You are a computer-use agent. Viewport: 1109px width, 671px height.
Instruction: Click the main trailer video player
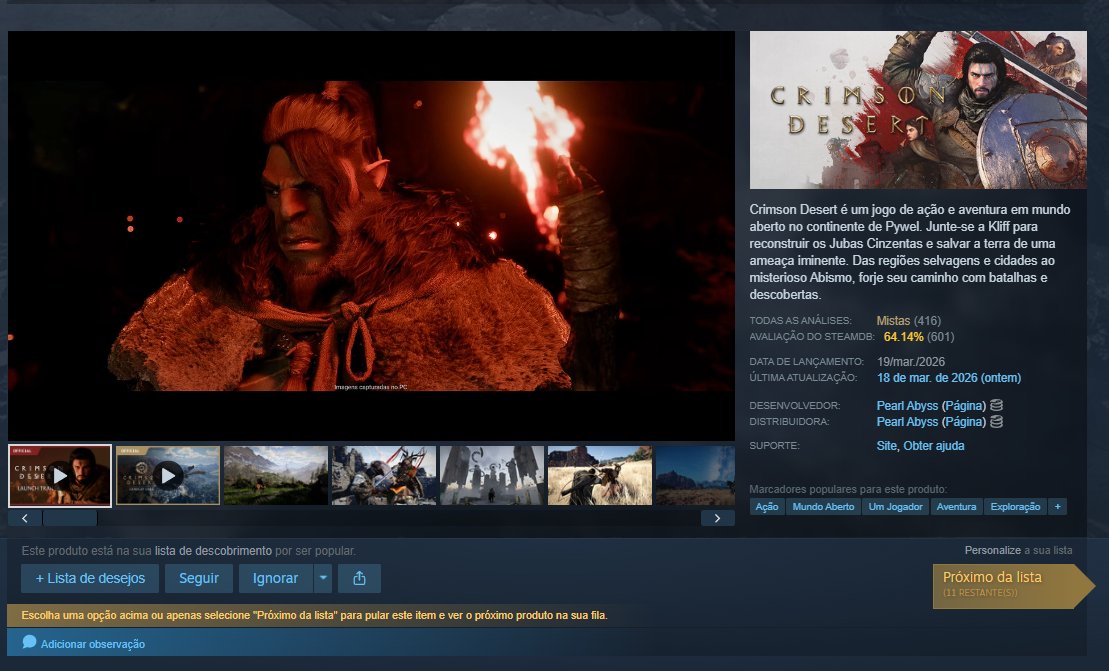(x=371, y=235)
